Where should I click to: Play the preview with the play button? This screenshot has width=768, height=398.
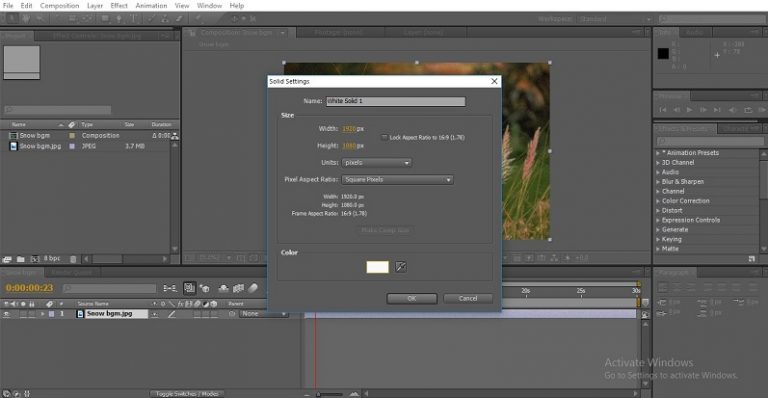(690, 110)
